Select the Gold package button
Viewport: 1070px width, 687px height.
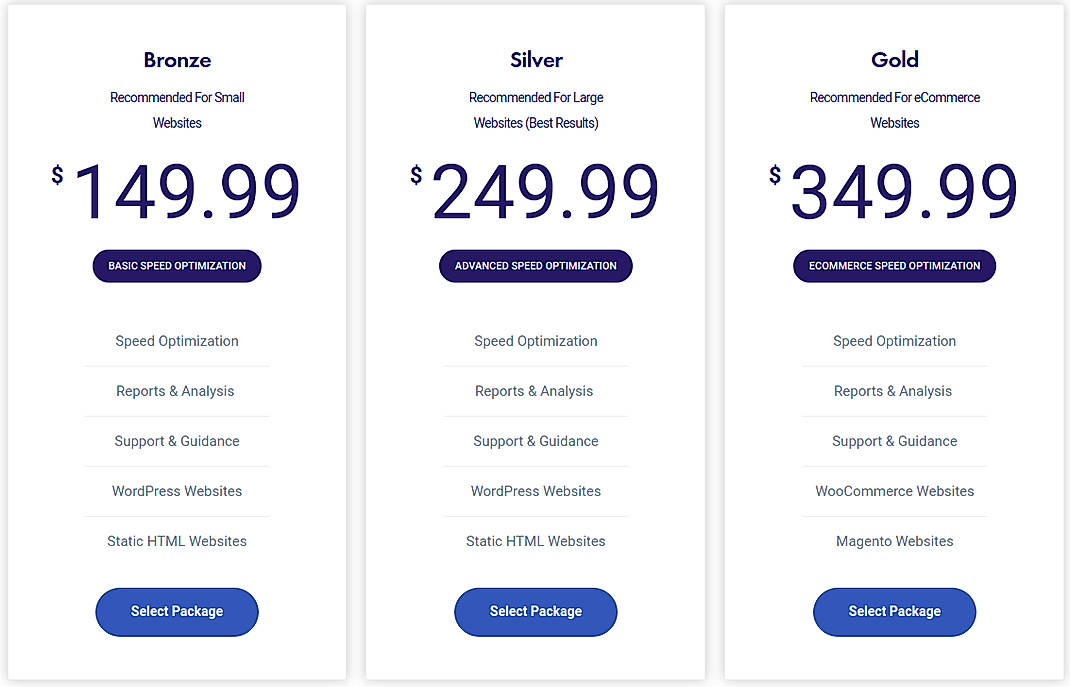click(x=895, y=611)
